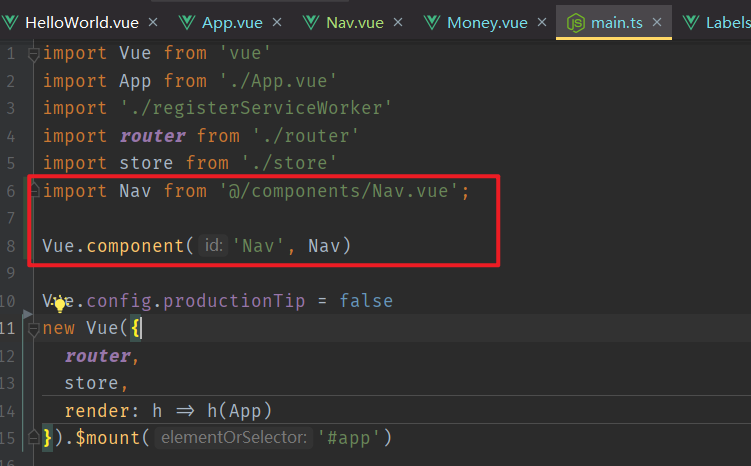Viewport: 751px width, 466px height.
Task: Click './registerServiceWorker' import string
Action: point(256,108)
